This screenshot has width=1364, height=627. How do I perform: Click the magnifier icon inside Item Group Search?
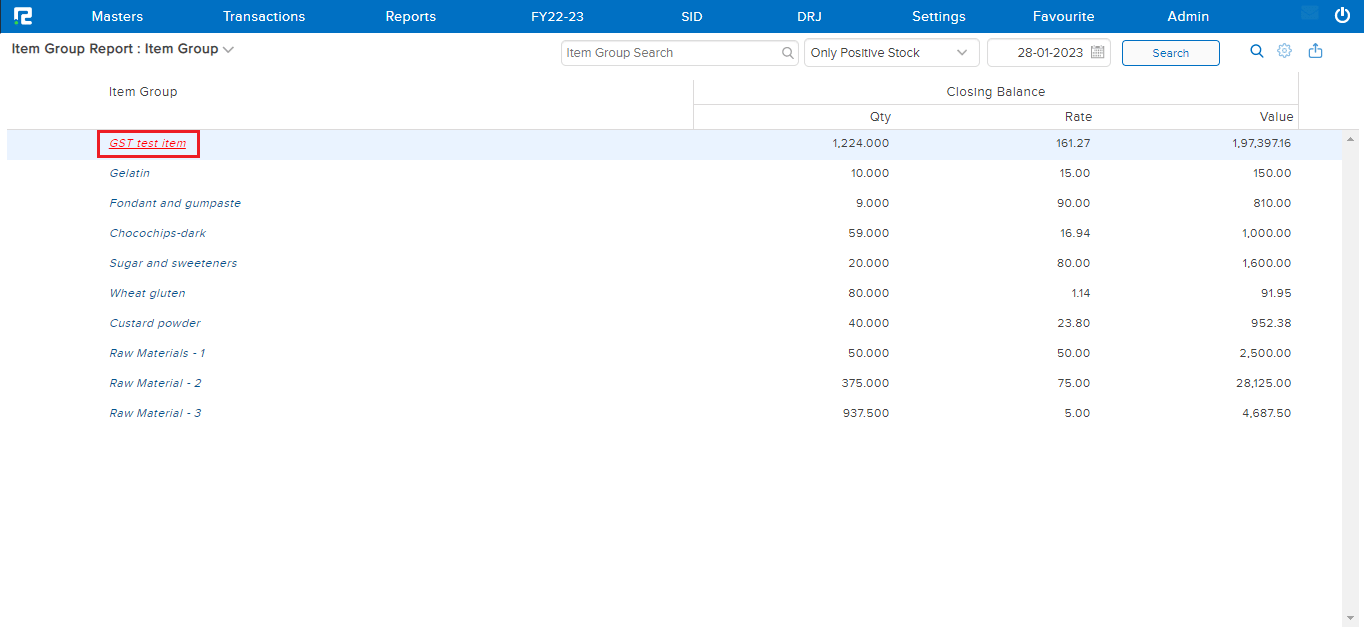[787, 52]
